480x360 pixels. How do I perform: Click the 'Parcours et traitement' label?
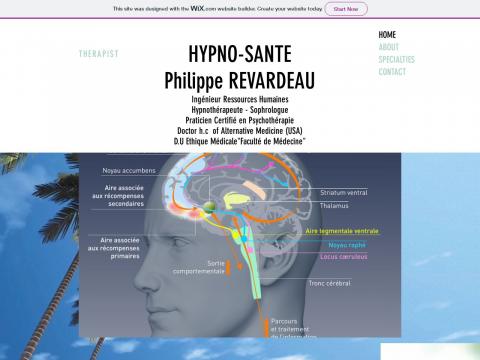[x=290, y=325]
